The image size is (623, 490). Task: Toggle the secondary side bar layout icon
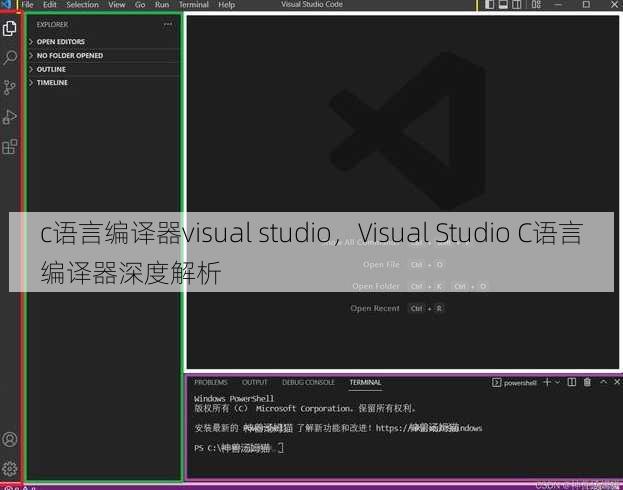(x=517, y=4)
